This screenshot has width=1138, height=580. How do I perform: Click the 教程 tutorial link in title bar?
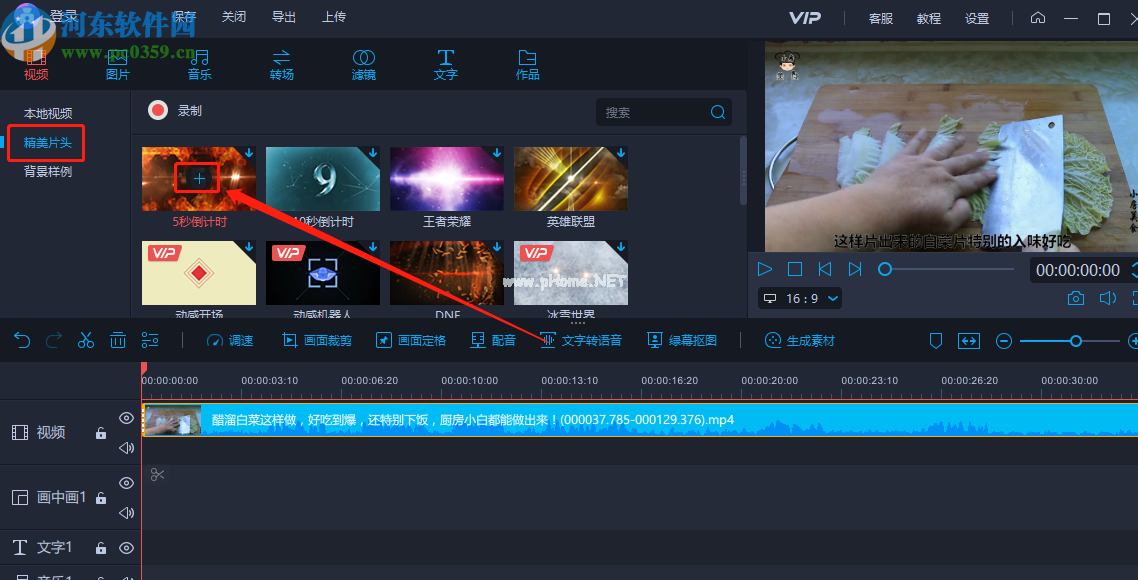point(929,18)
